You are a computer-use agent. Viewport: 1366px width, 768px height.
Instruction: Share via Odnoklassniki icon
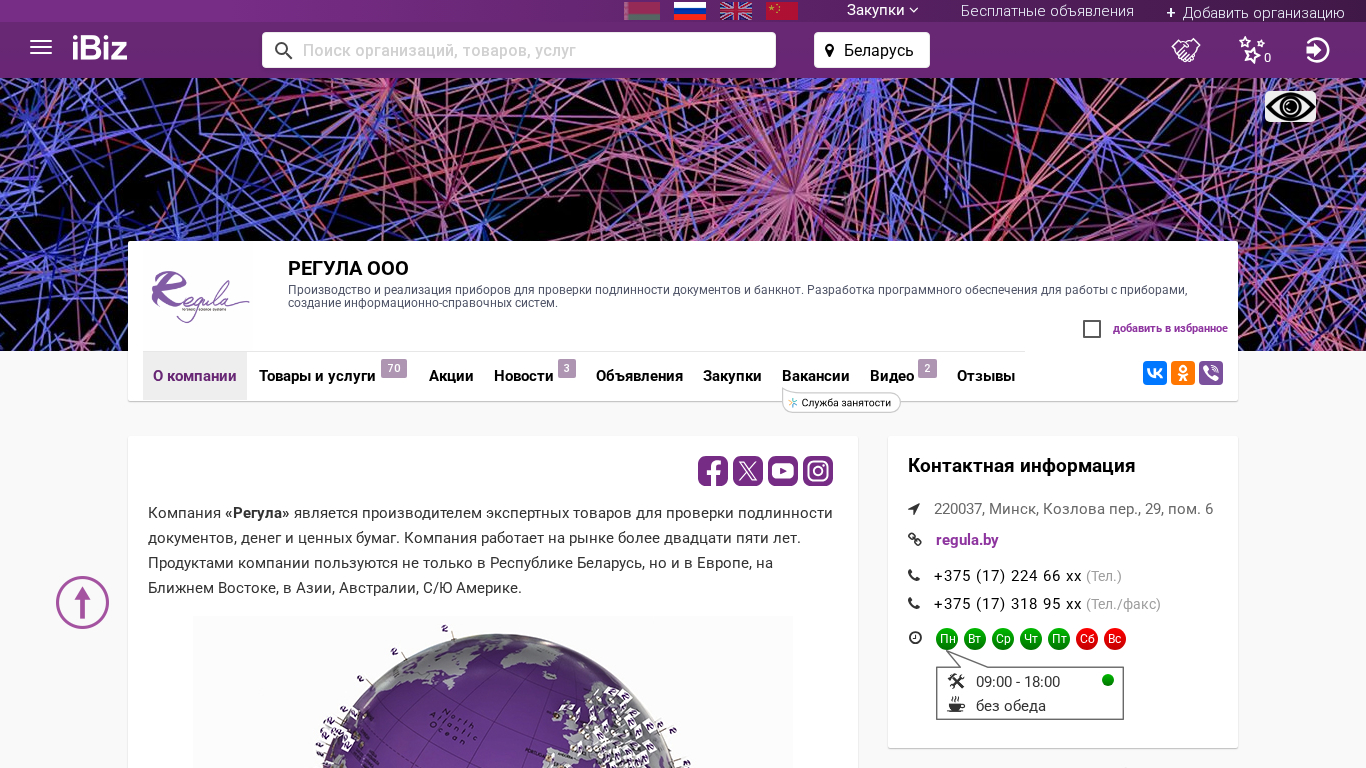click(1183, 373)
